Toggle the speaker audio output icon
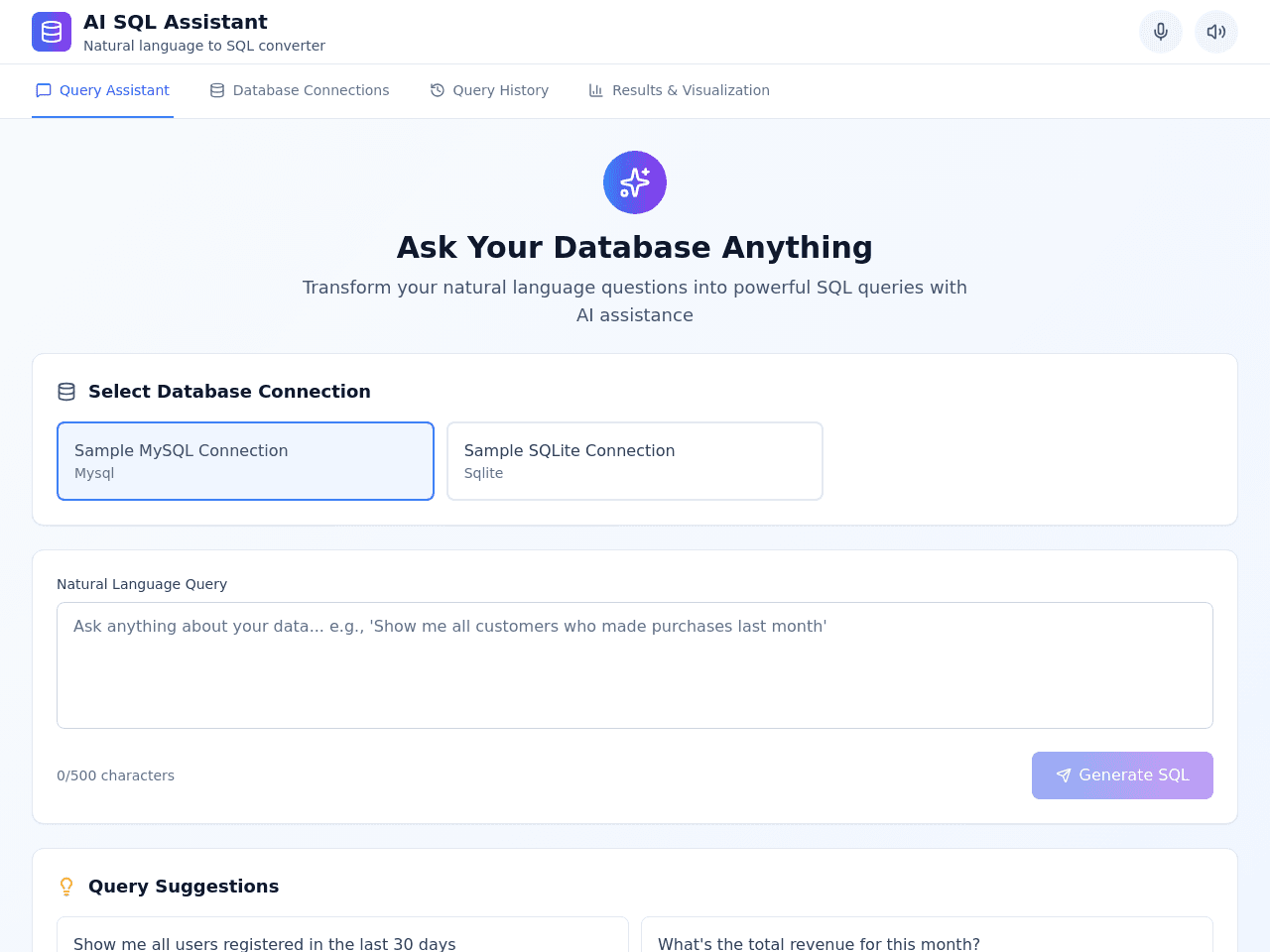The width and height of the screenshot is (1270, 952). click(1216, 32)
